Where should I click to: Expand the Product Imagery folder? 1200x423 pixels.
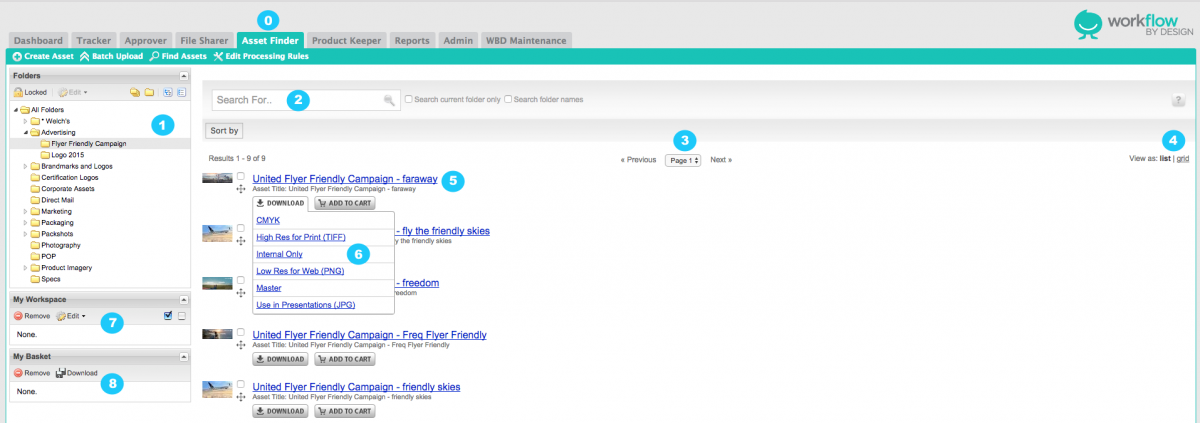pos(27,268)
